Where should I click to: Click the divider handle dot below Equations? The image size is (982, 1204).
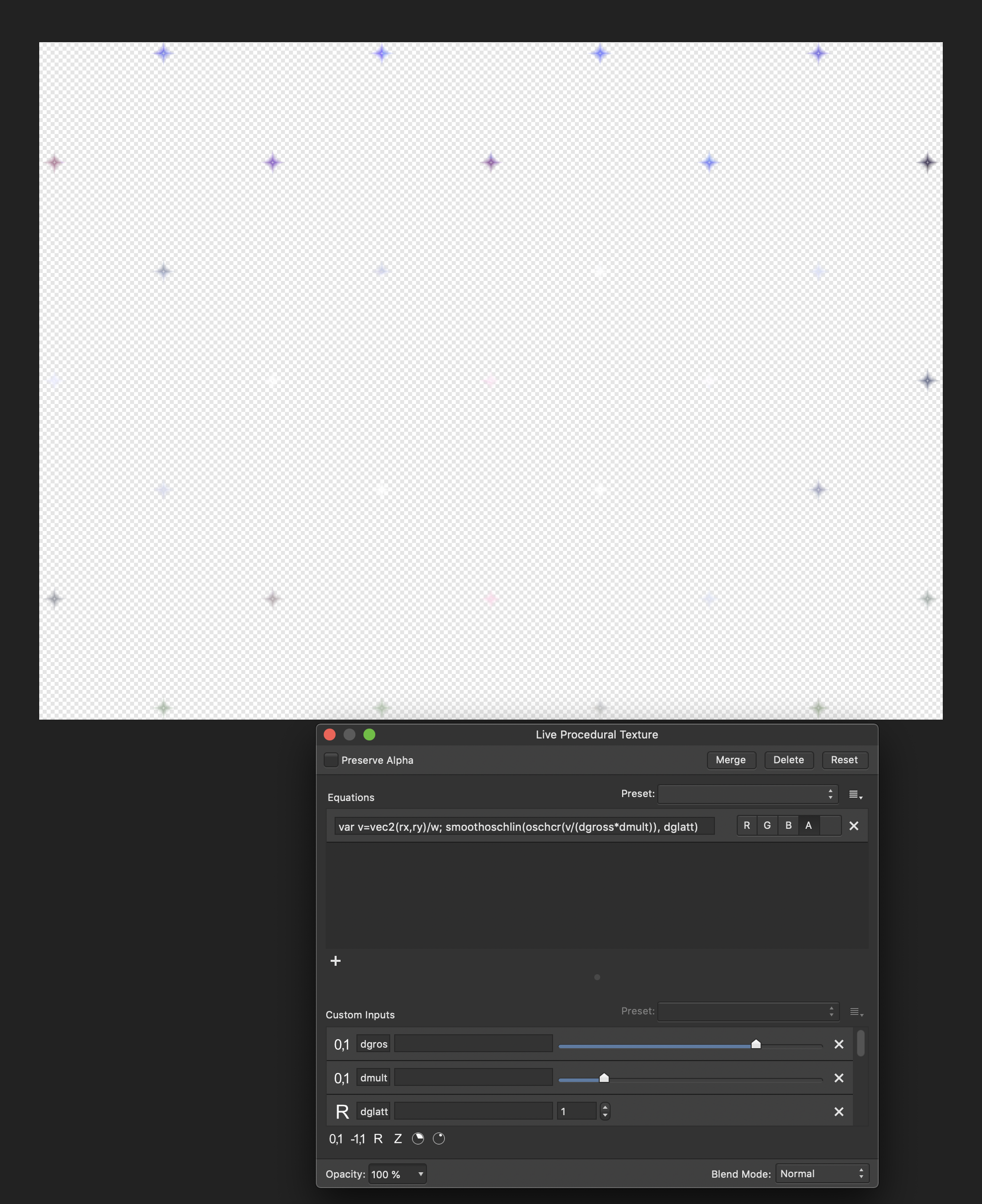pos(597,977)
